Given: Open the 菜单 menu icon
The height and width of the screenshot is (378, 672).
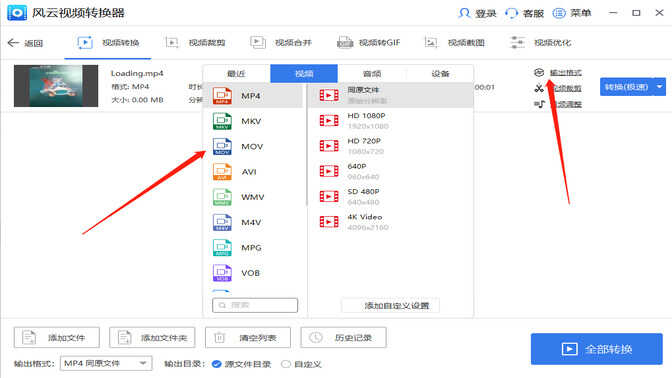Looking at the screenshot, I should tap(559, 13).
